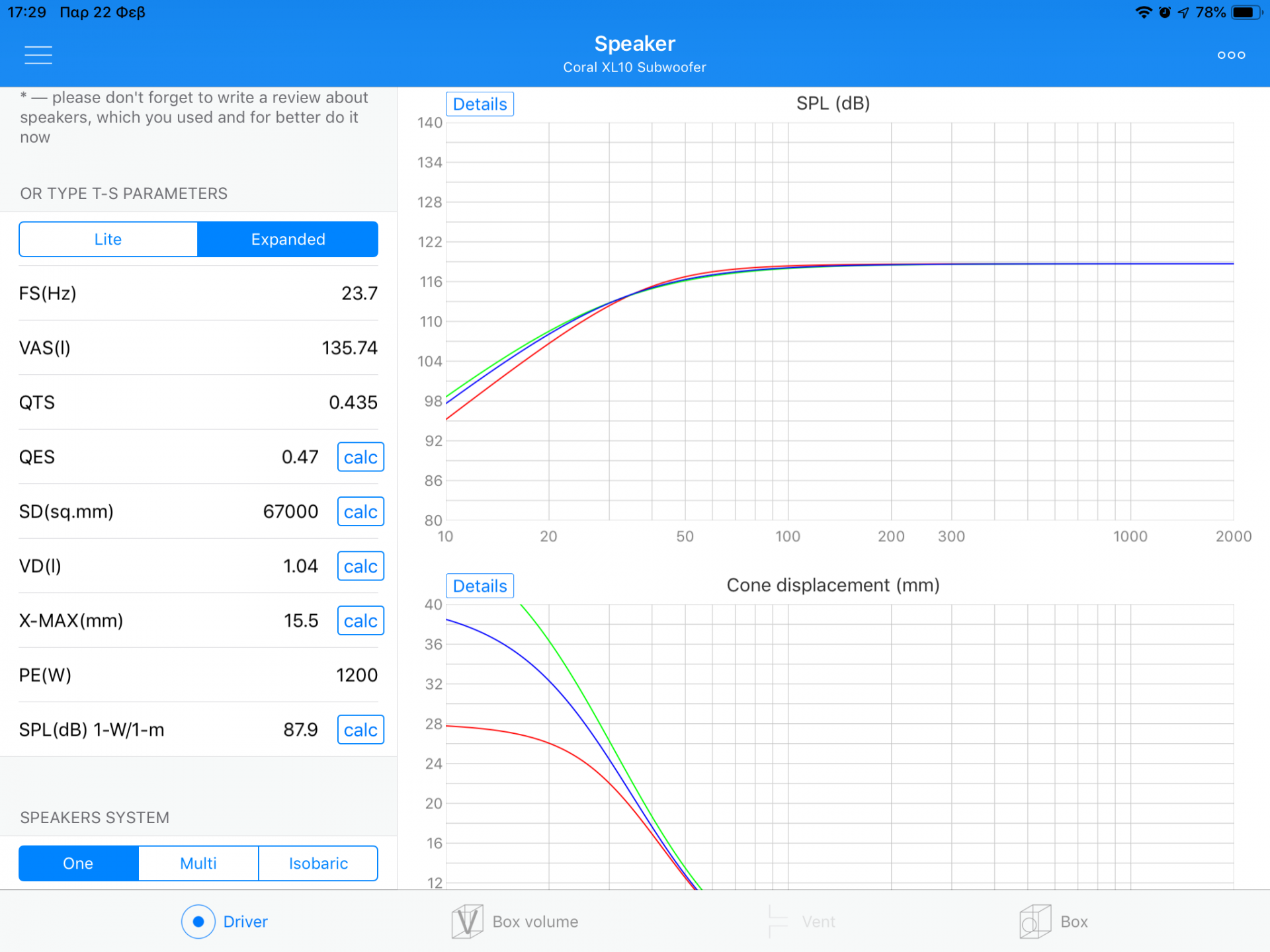Viewport: 1270px width, 952px height.
Task: Open Cone displacement Details
Action: click(480, 586)
